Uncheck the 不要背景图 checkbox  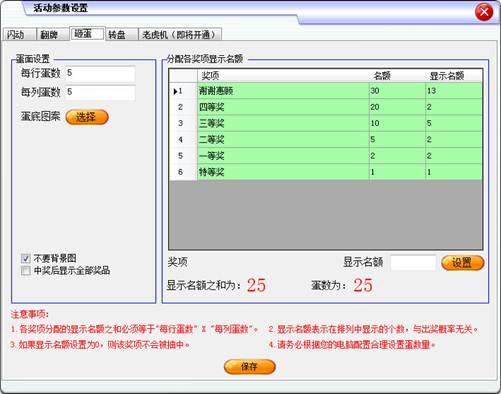[x=26, y=258]
